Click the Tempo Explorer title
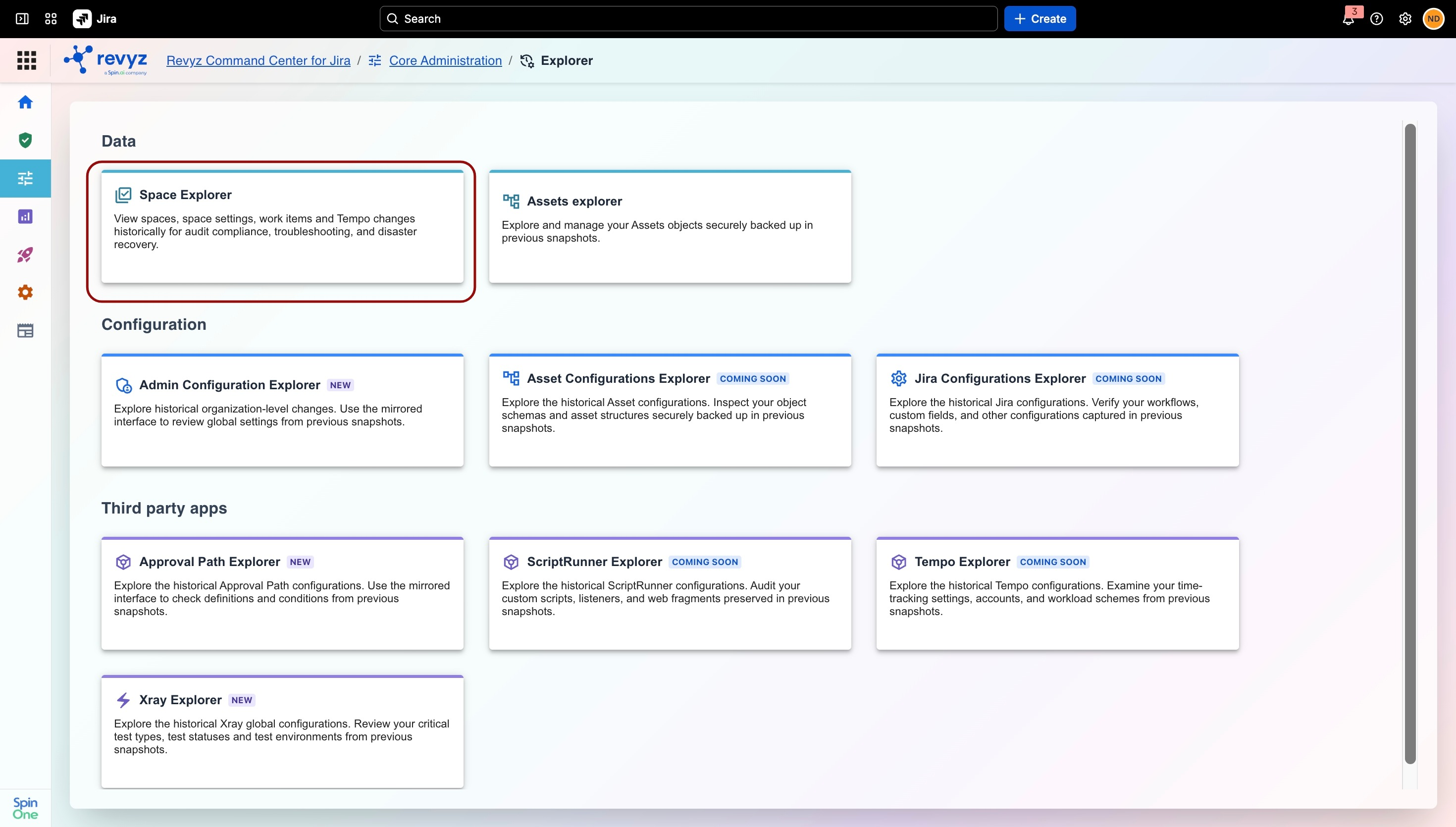This screenshot has height=827, width=1456. 963,562
